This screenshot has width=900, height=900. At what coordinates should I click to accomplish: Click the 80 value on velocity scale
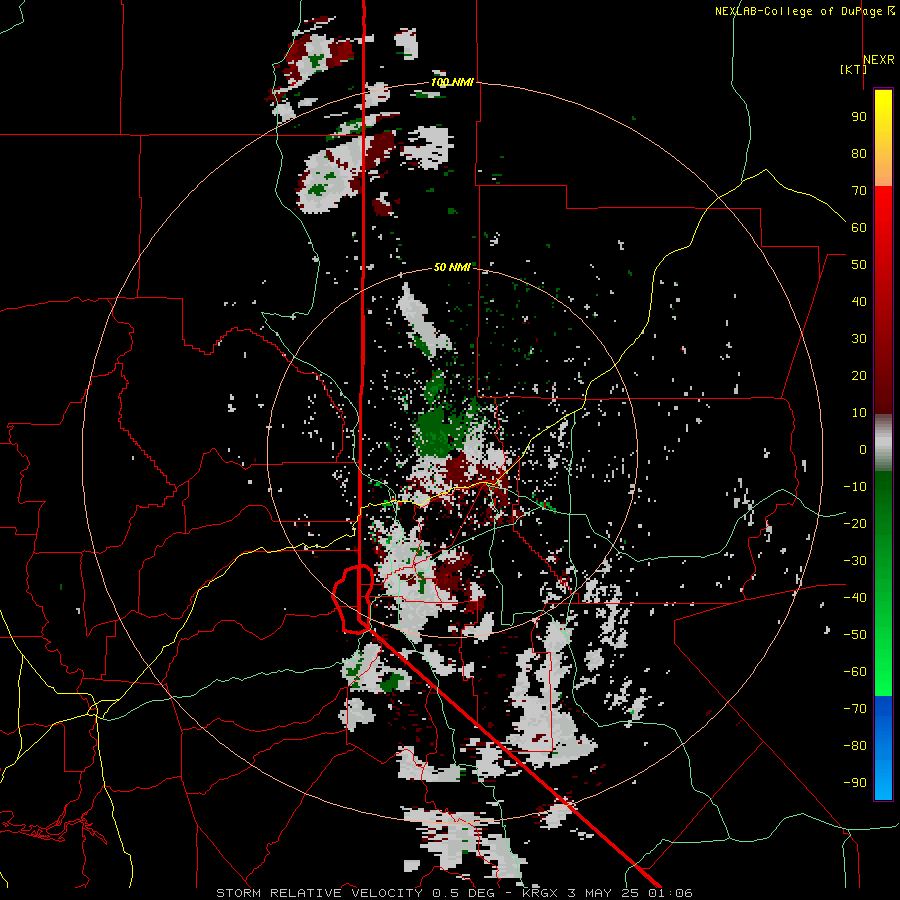859,153
